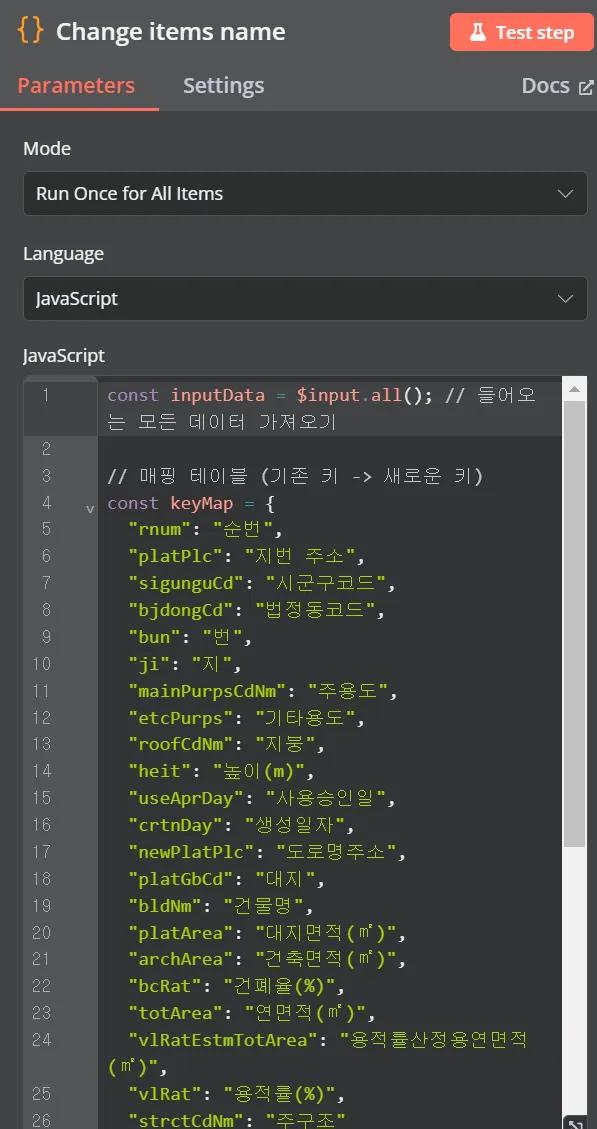Select the Parameters tab
This screenshot has width=597, height=1129.
coord(76,86)
